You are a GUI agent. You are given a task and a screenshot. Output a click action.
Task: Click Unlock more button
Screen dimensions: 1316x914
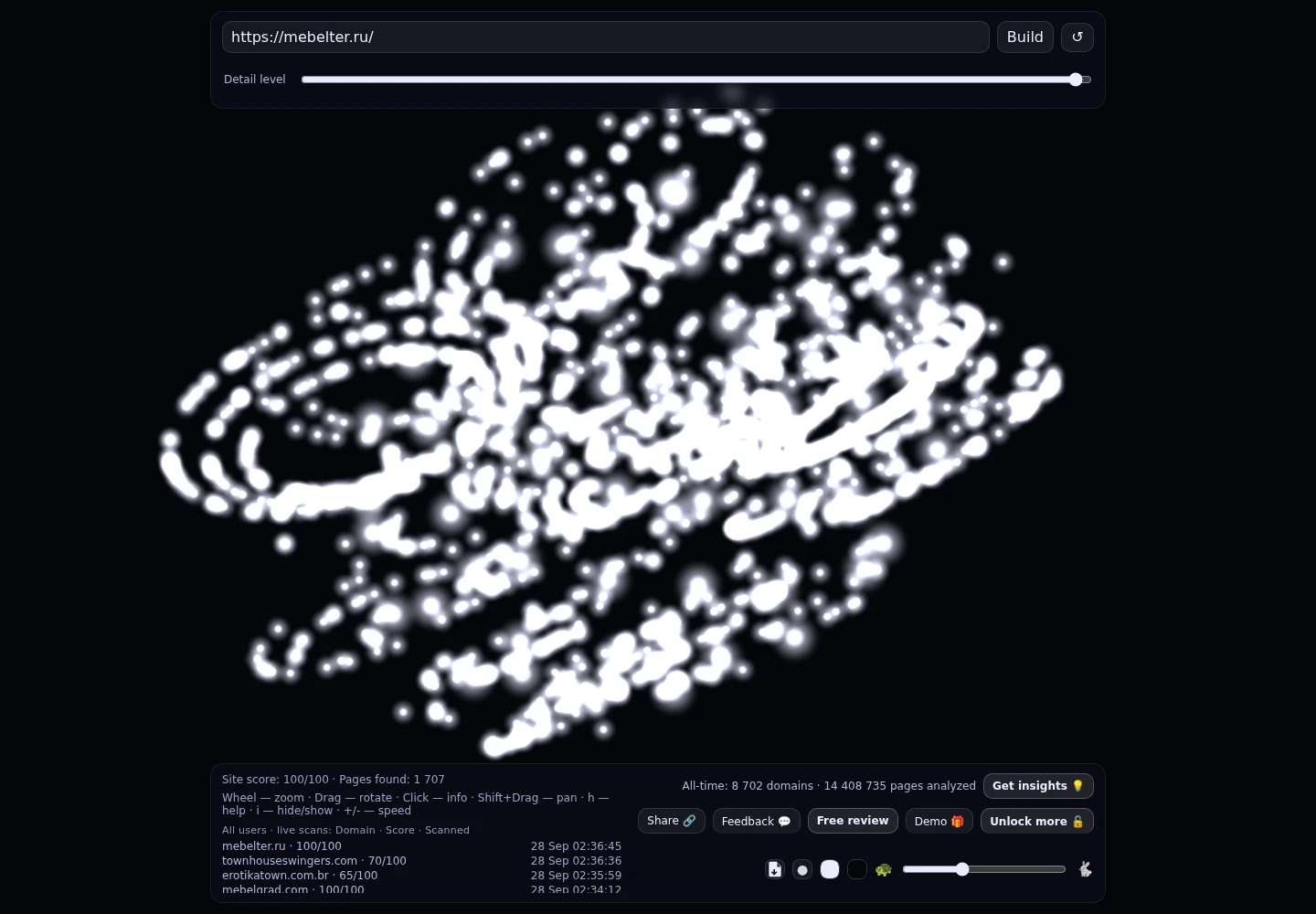1037,821
